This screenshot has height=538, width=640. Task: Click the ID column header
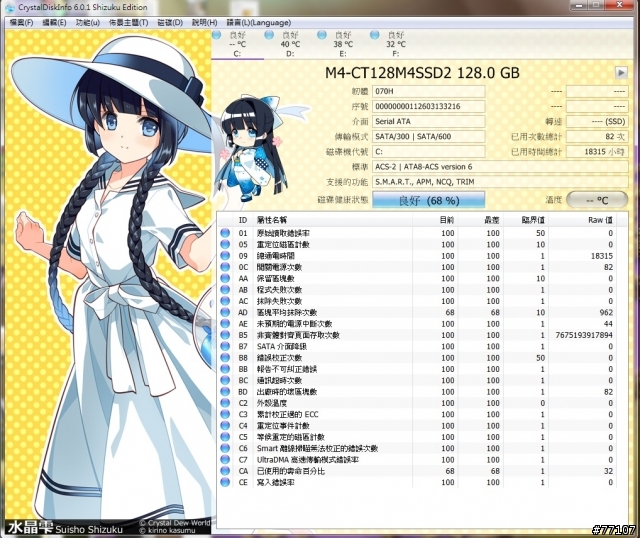point(243,220)
